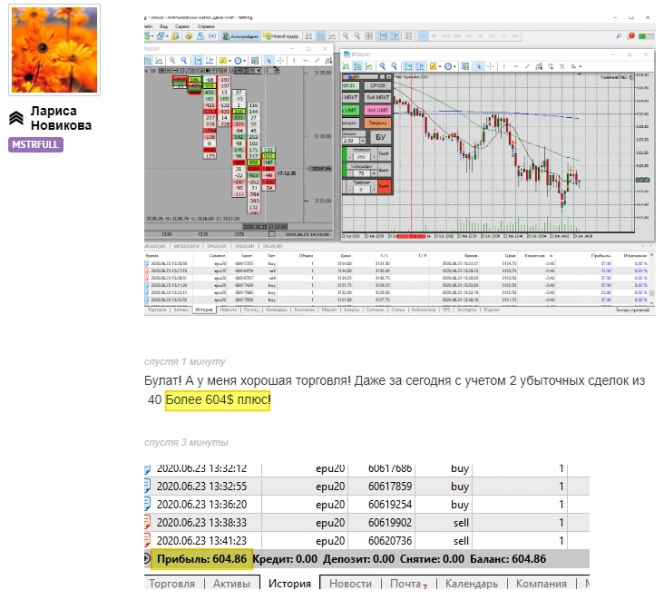
Task: Select highlighted M1 timeframe button
Action: pyautogui.click(x=423, y=36)
